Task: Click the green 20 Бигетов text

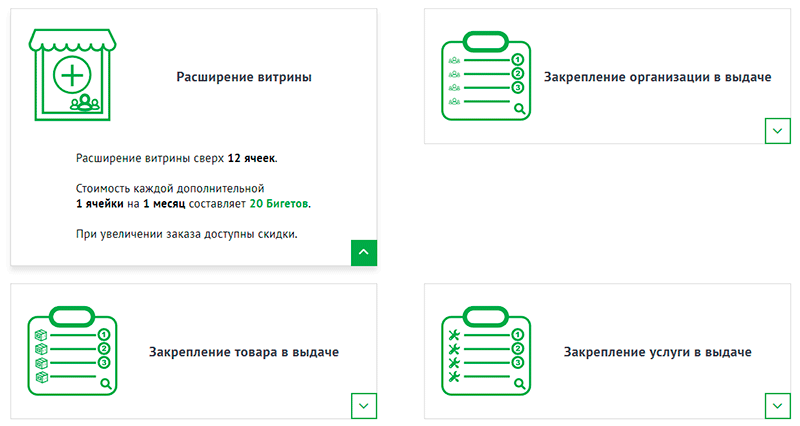Action: coord(279,204)
